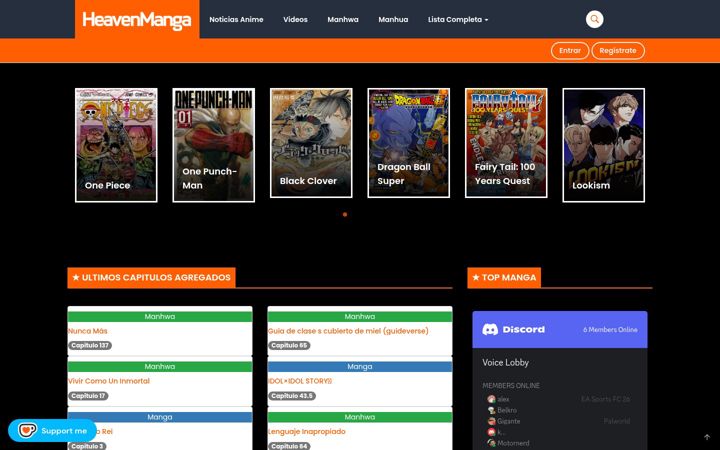Open the Dragon Ball Super cover
This screenshot has width=720, height=450.
[409, 143]
